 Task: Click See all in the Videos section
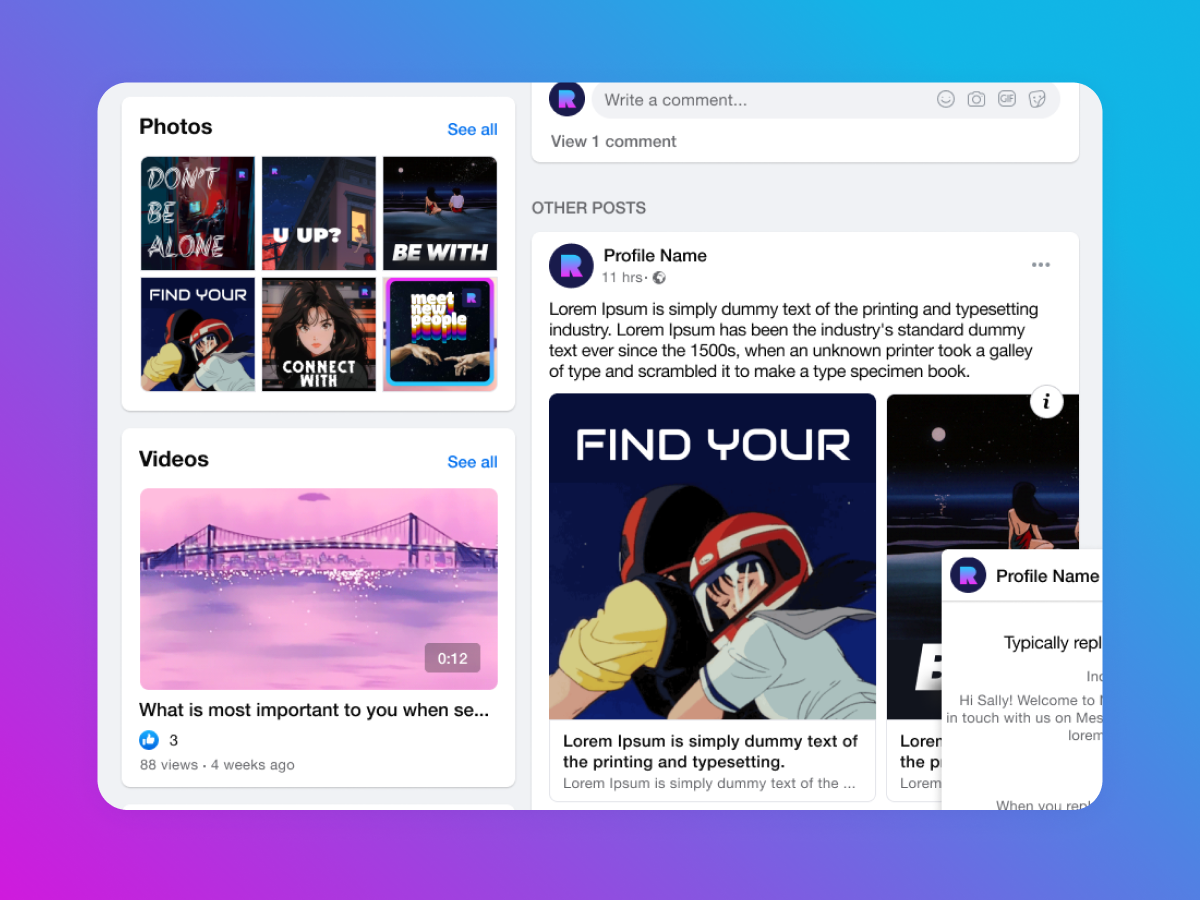point(472,462)
